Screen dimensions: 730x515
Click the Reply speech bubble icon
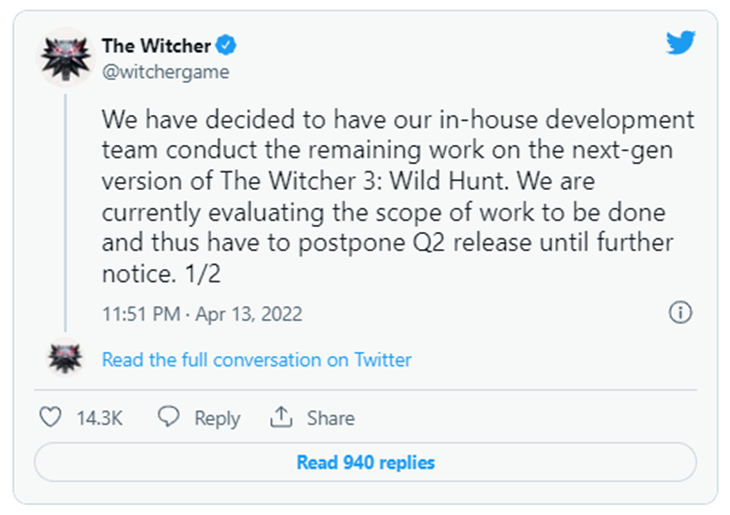click(169, 416)
